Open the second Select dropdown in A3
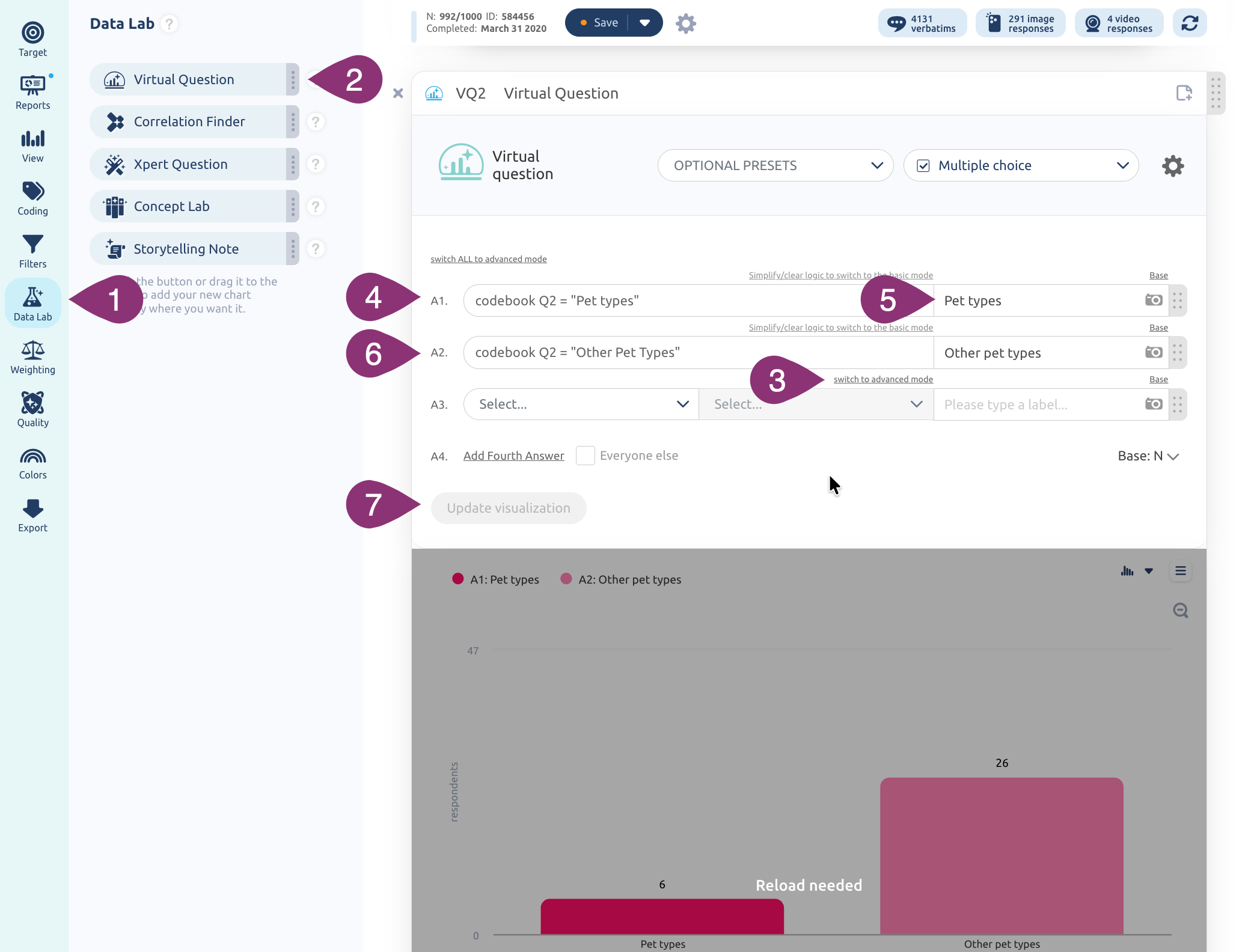1254x952 pixels. point(816,404)
